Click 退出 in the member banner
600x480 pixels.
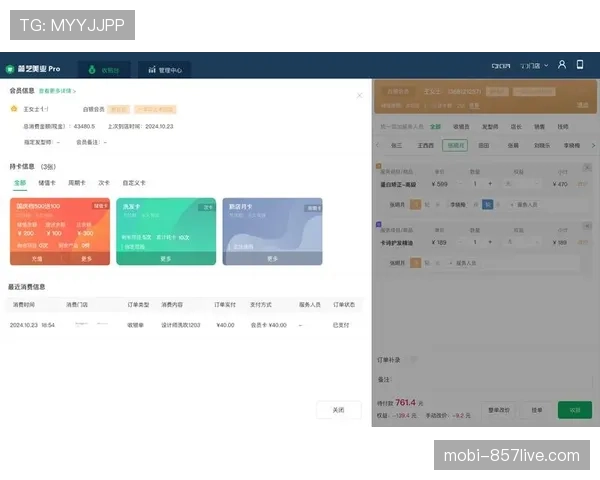pyautogui.click(x=582, y=105)
